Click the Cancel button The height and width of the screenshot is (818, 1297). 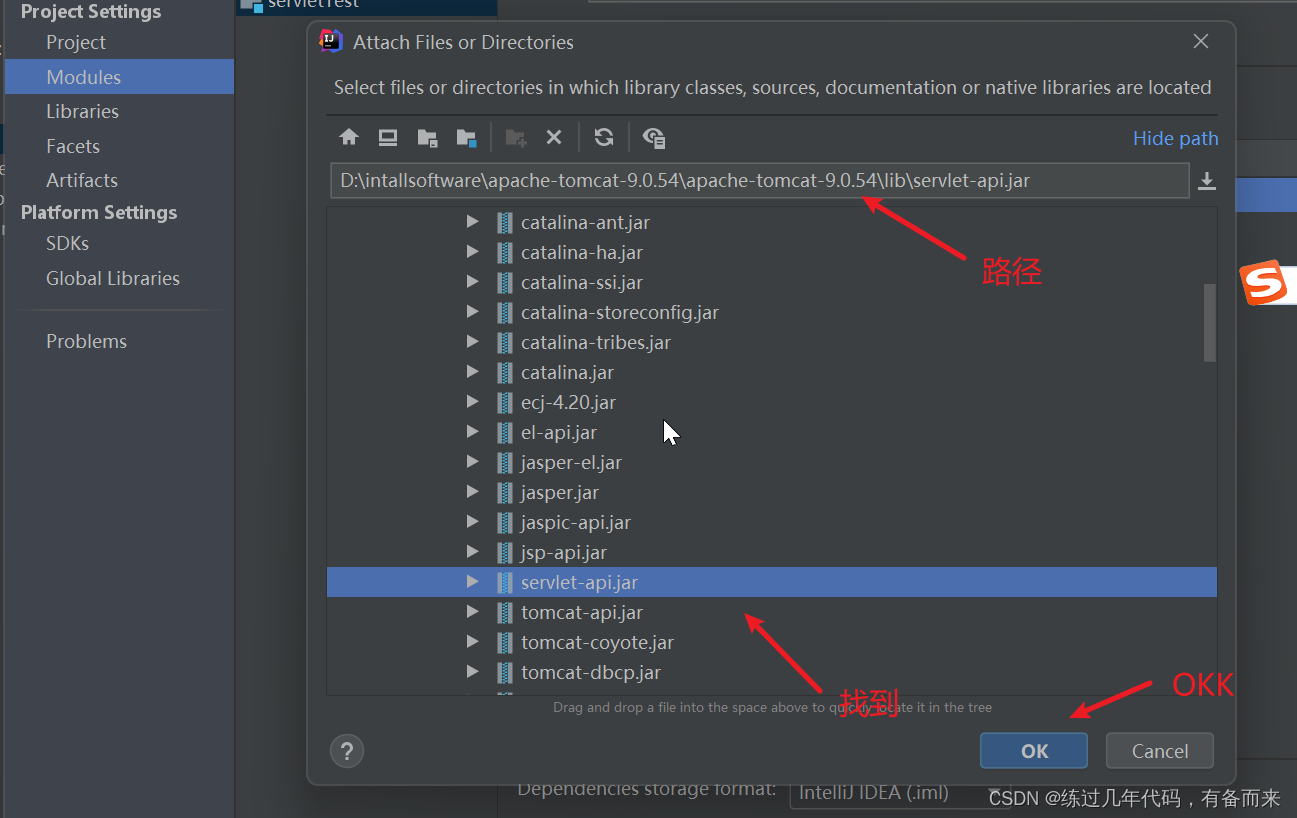tap(1160, 751)
